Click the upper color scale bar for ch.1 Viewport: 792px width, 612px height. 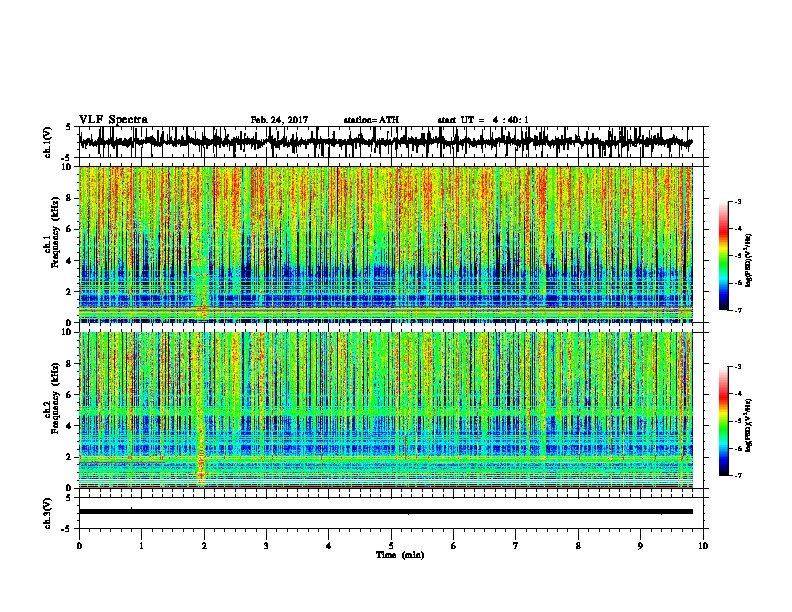pyautogui.click(x=724, y=256)
